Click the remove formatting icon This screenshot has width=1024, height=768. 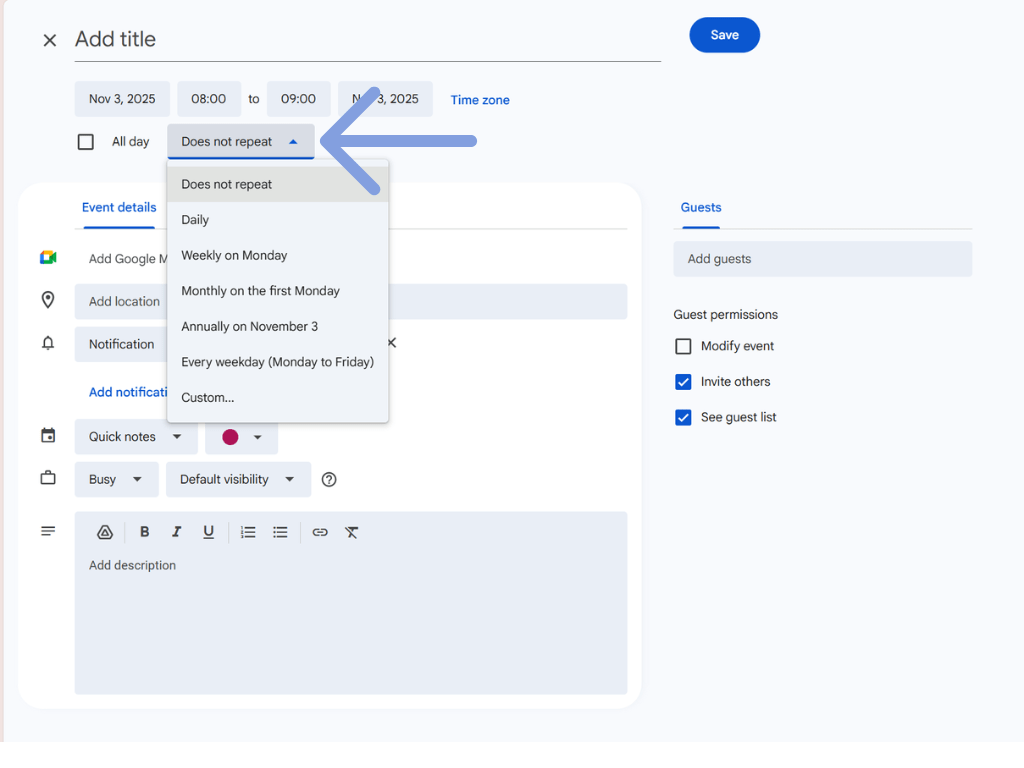(x=352, y=532)
